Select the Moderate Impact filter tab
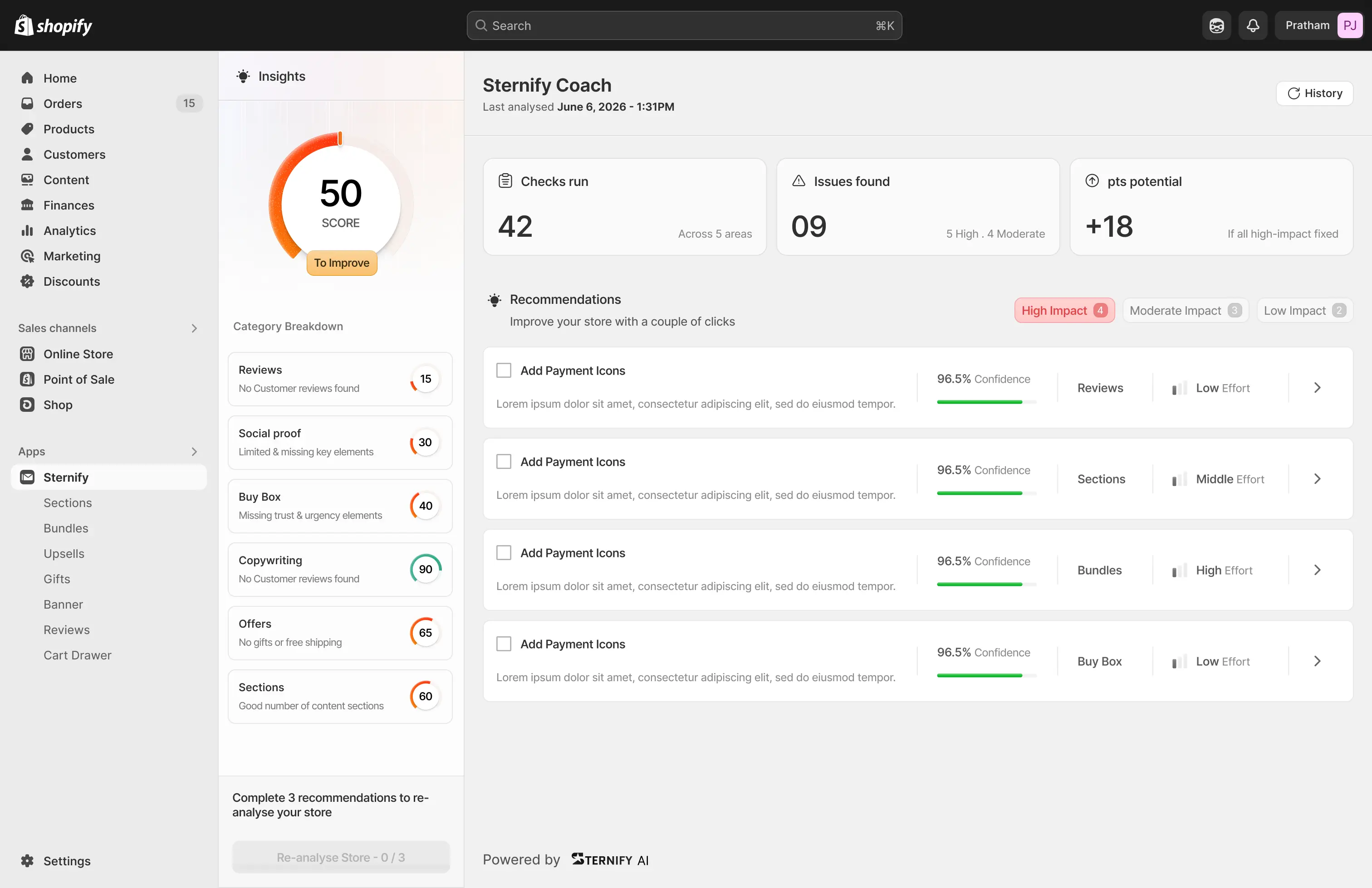The image size is (1372, 888). (x=1185, y=310)
